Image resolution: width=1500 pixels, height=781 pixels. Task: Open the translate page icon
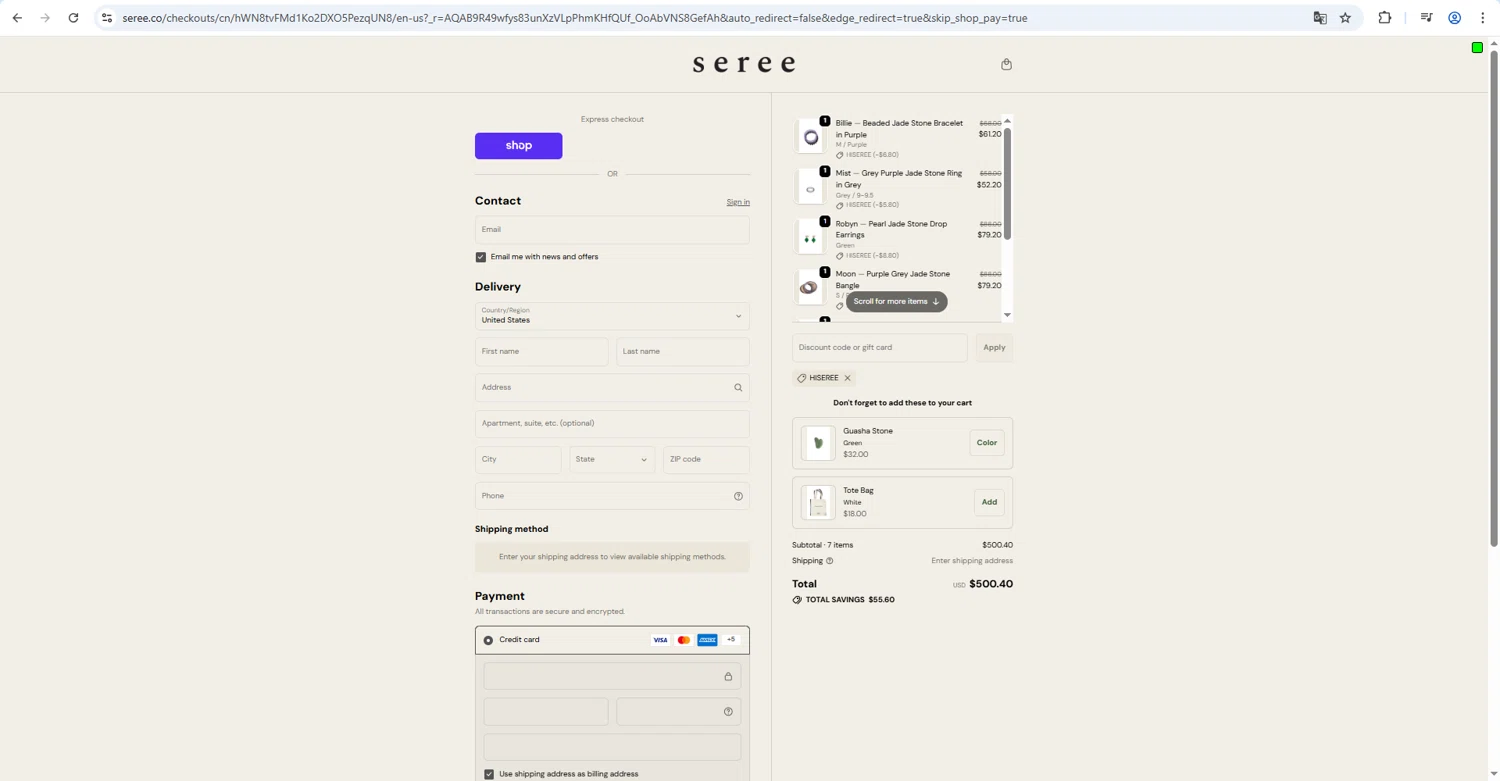(x=1320, y=18)
